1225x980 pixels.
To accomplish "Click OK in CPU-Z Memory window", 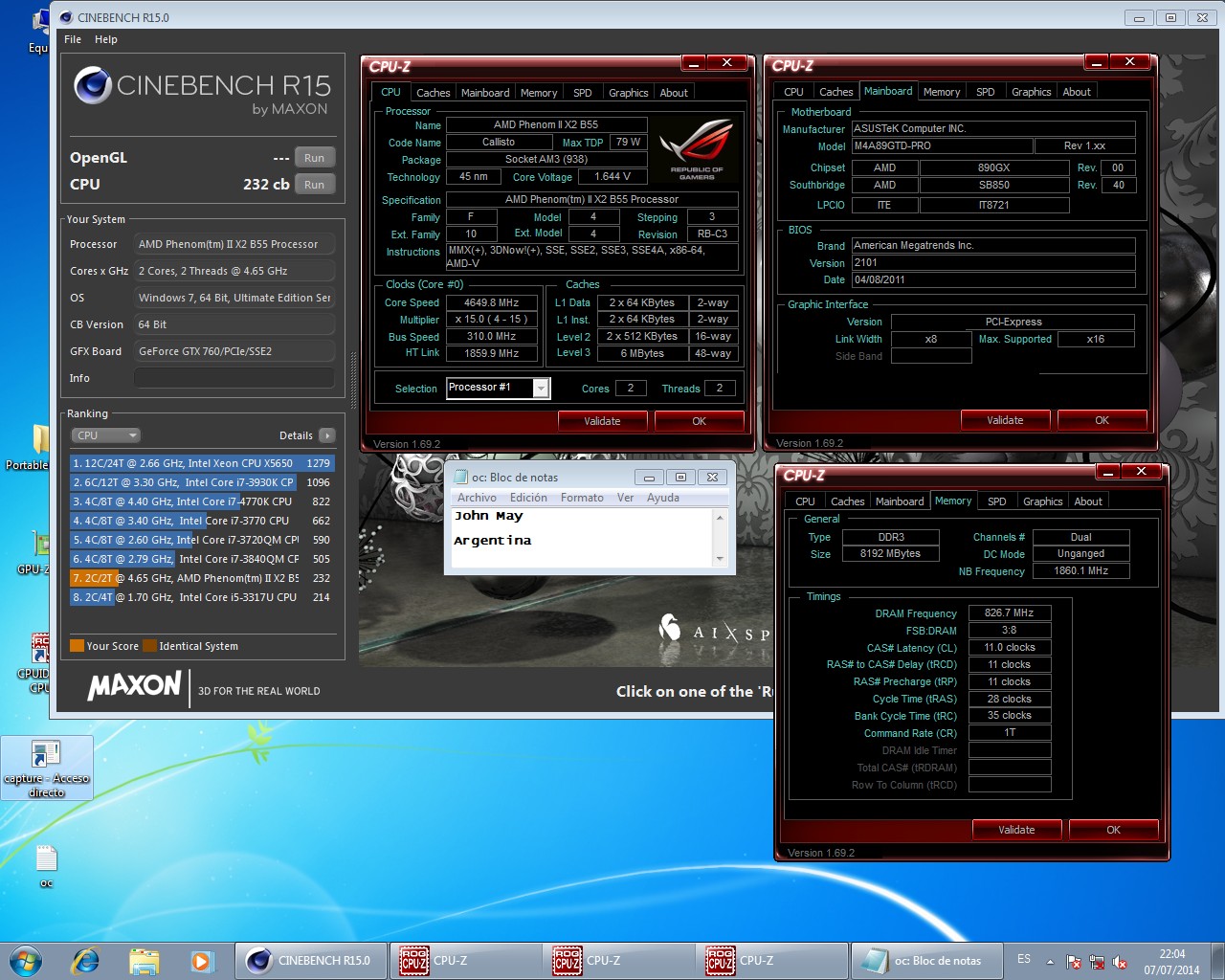I will pos(1113,830).
